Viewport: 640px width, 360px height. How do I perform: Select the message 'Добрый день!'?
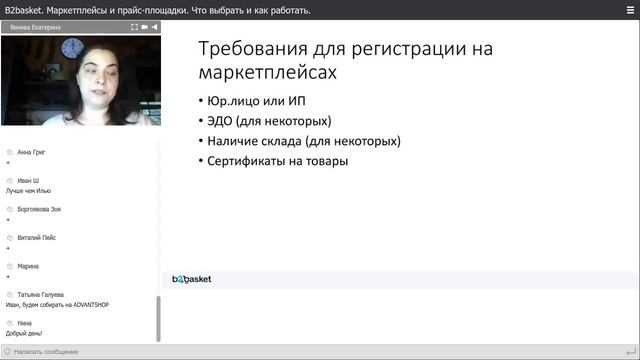pyautogui.click(x=24, y=333)
